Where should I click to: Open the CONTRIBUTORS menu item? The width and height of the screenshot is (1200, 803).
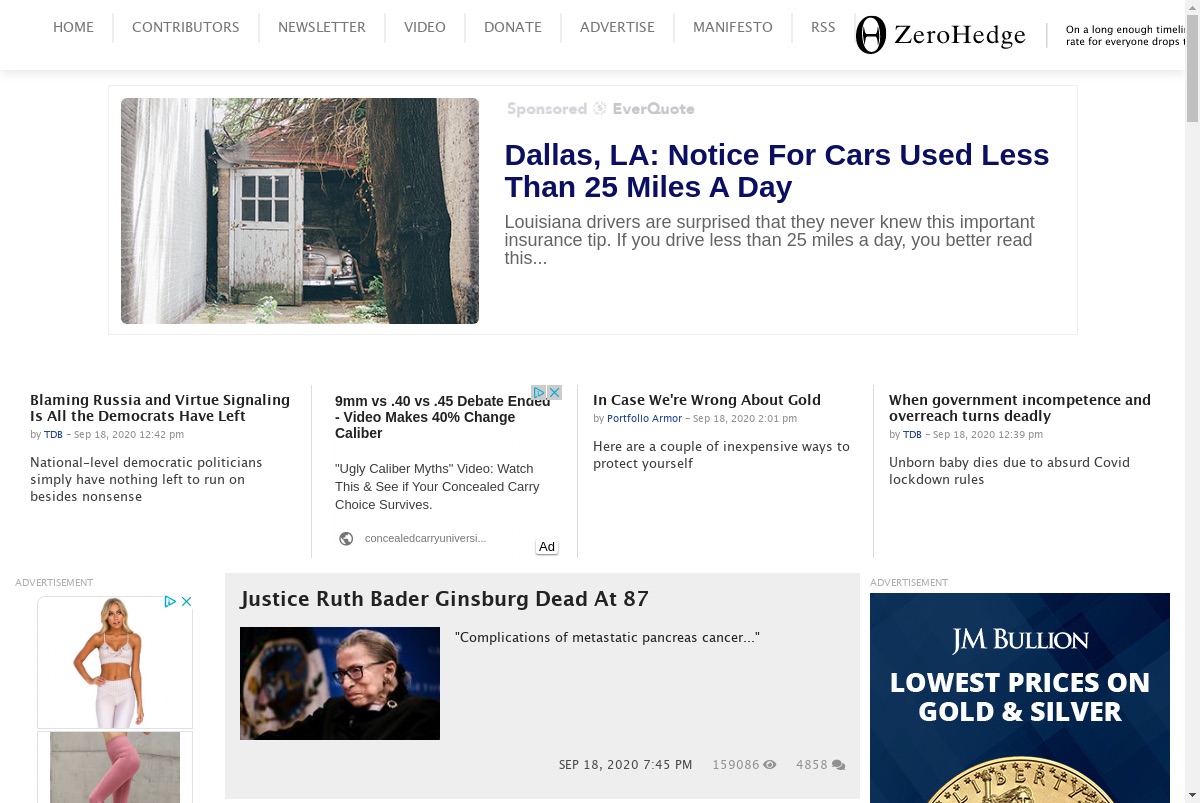186,27
